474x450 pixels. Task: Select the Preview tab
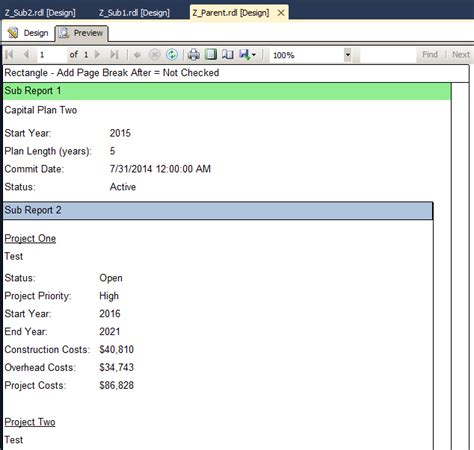coord(81,33)
